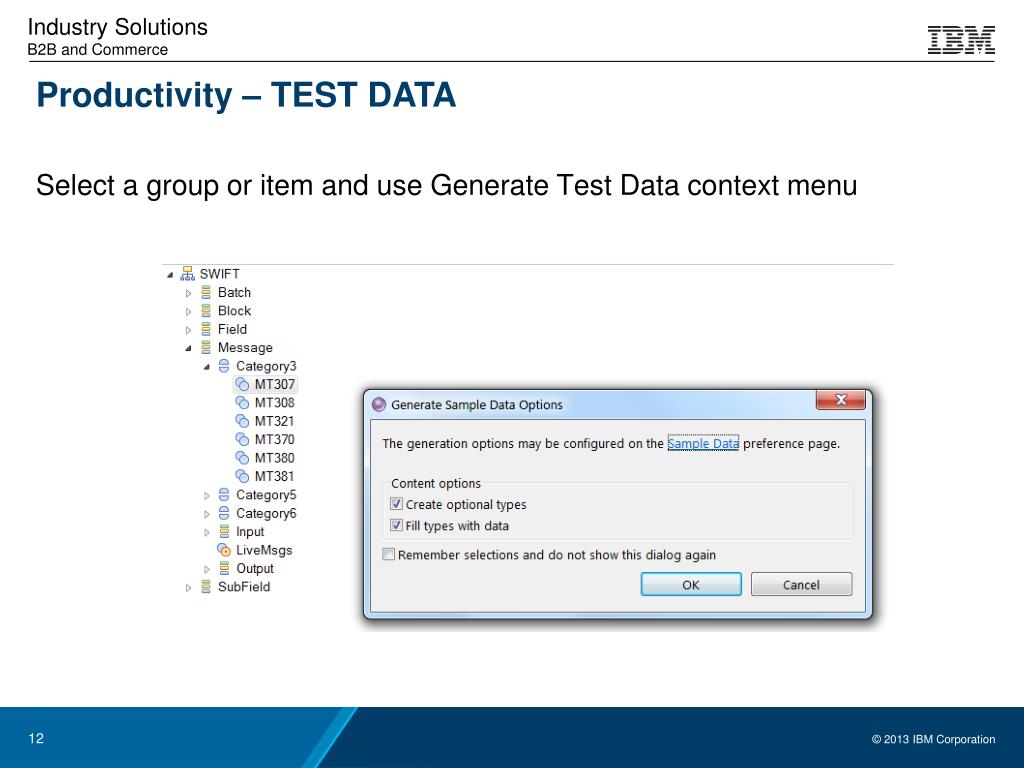Expand the Category5 node
The height and width of the screenshot is (768, 1024).
(207, 495)
